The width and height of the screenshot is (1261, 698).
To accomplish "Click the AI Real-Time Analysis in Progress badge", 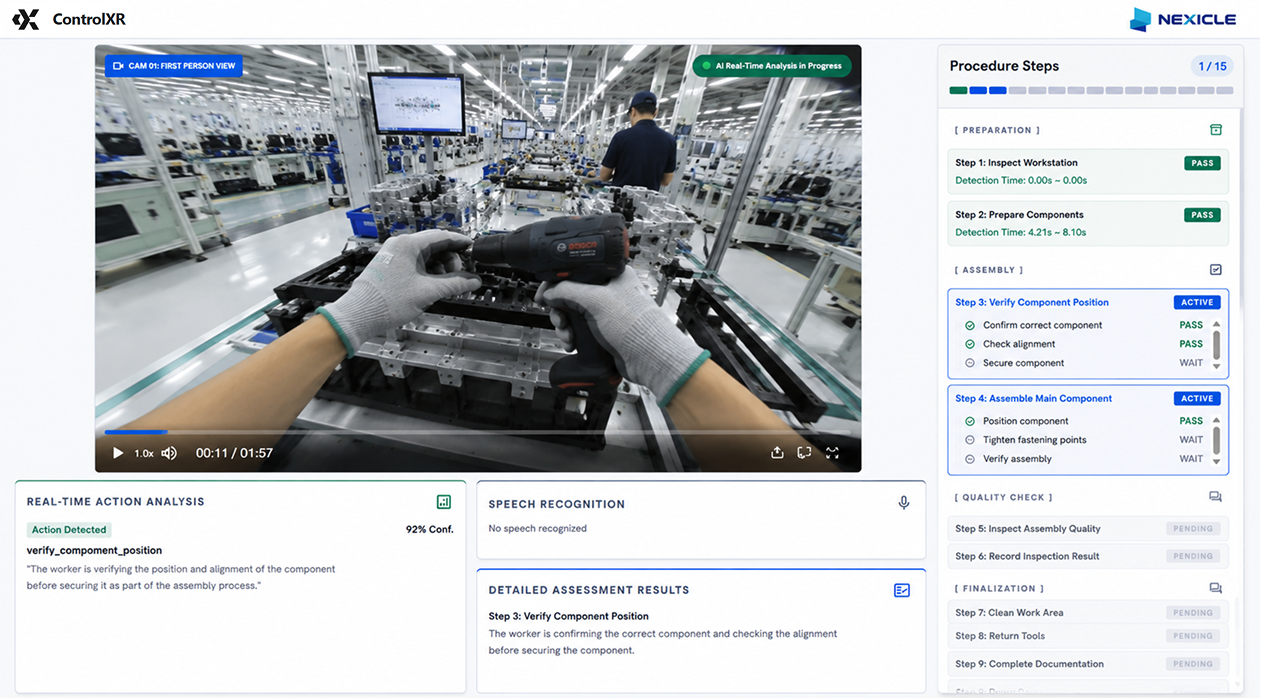I will point(772,66).
